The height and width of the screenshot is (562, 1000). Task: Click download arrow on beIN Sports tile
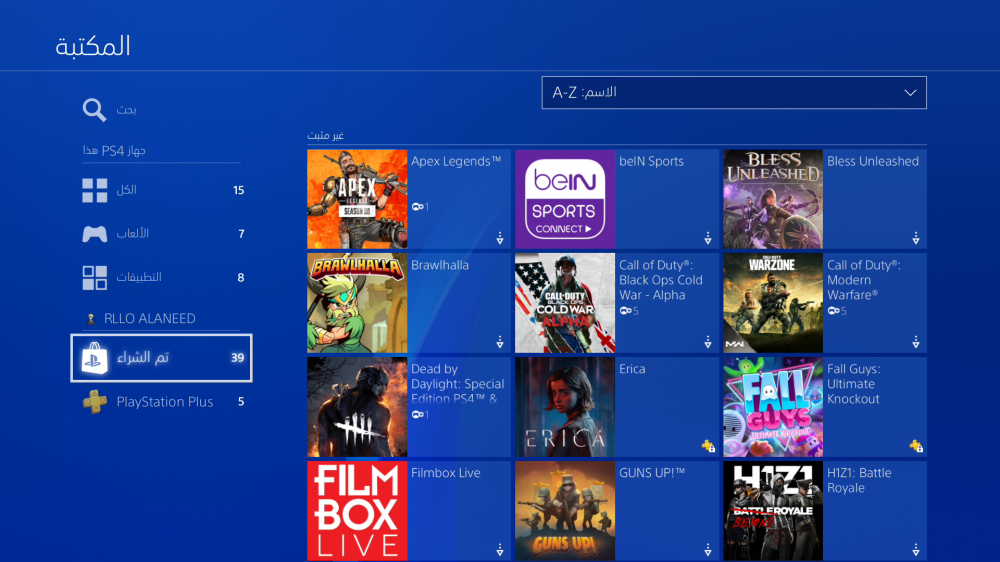pyautogui.click(x=708, y=239)
